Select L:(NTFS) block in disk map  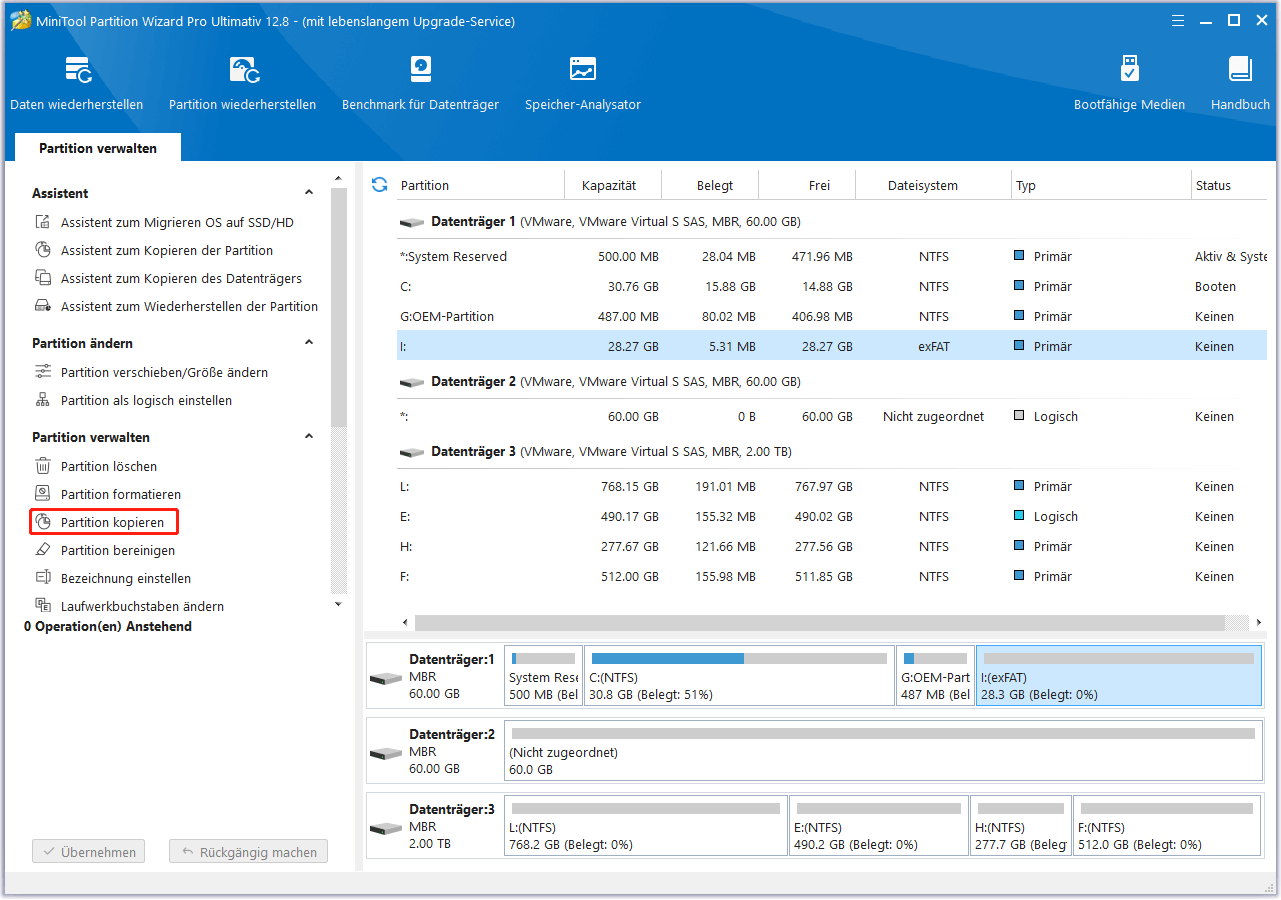pyautogui.click(x=646, y=826)
